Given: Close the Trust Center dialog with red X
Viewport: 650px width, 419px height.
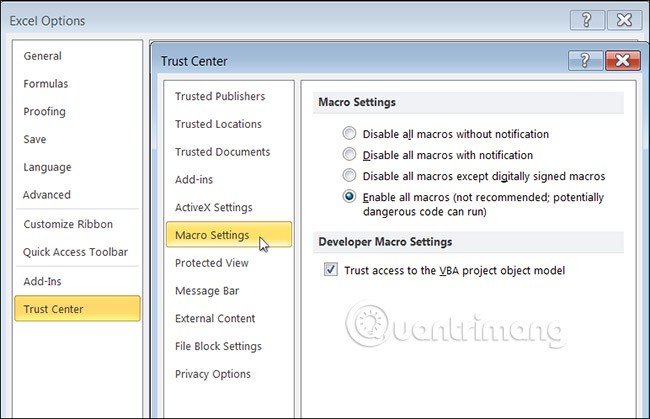Looking at the screenshot, I should (x=622, y=61).
